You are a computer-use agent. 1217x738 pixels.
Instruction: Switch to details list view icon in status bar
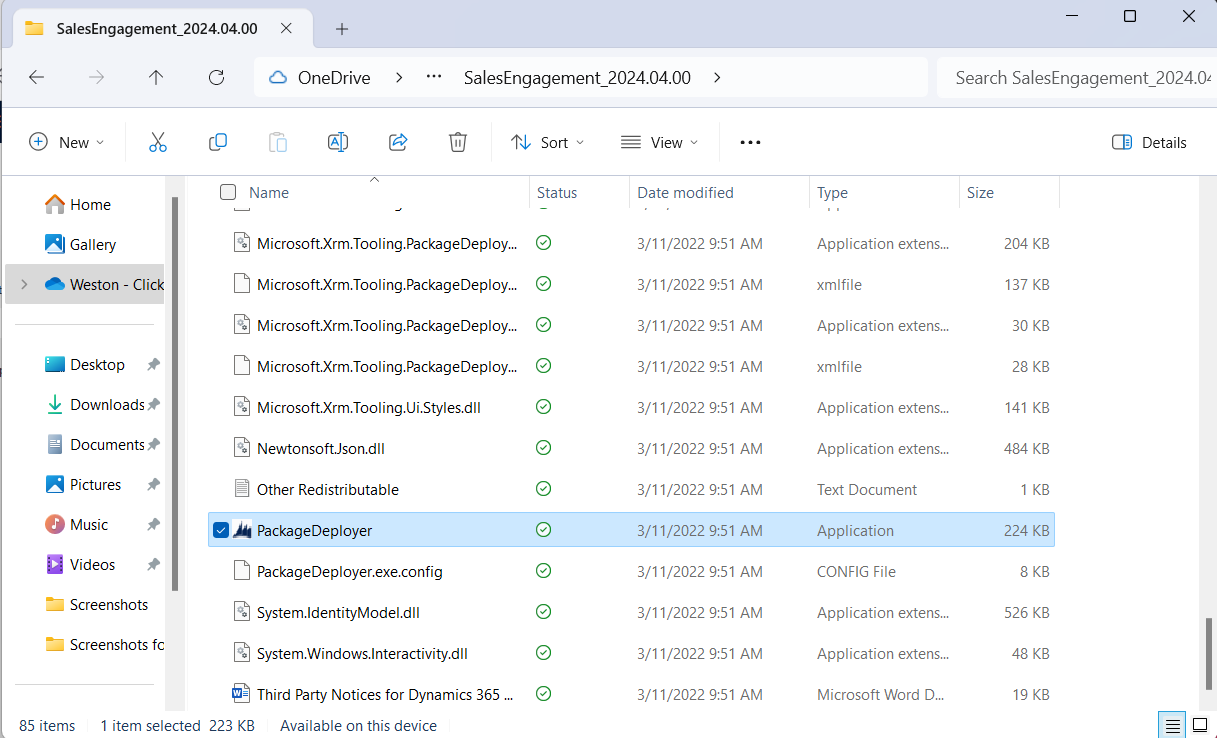(1173, 725)
